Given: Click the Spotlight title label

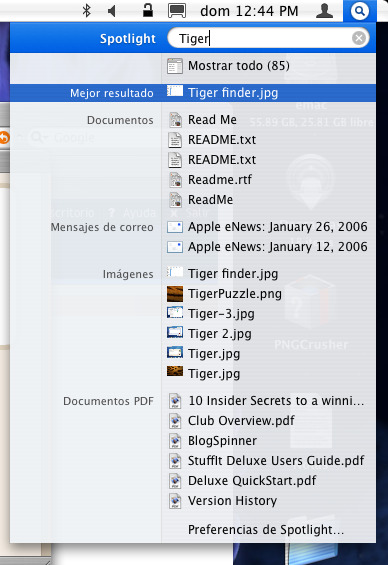Looking at the screenshot, I should (128, 39).
